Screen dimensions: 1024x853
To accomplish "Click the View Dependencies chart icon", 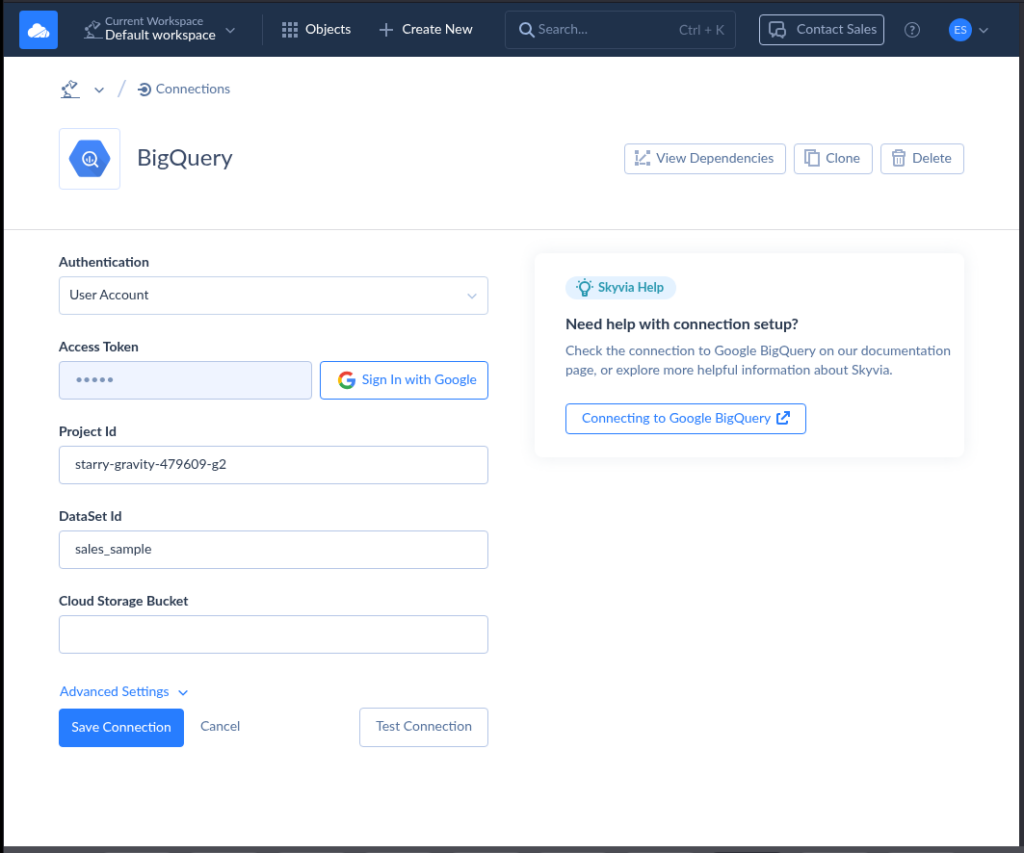I will pyautogui.click(x=641, y=158).
